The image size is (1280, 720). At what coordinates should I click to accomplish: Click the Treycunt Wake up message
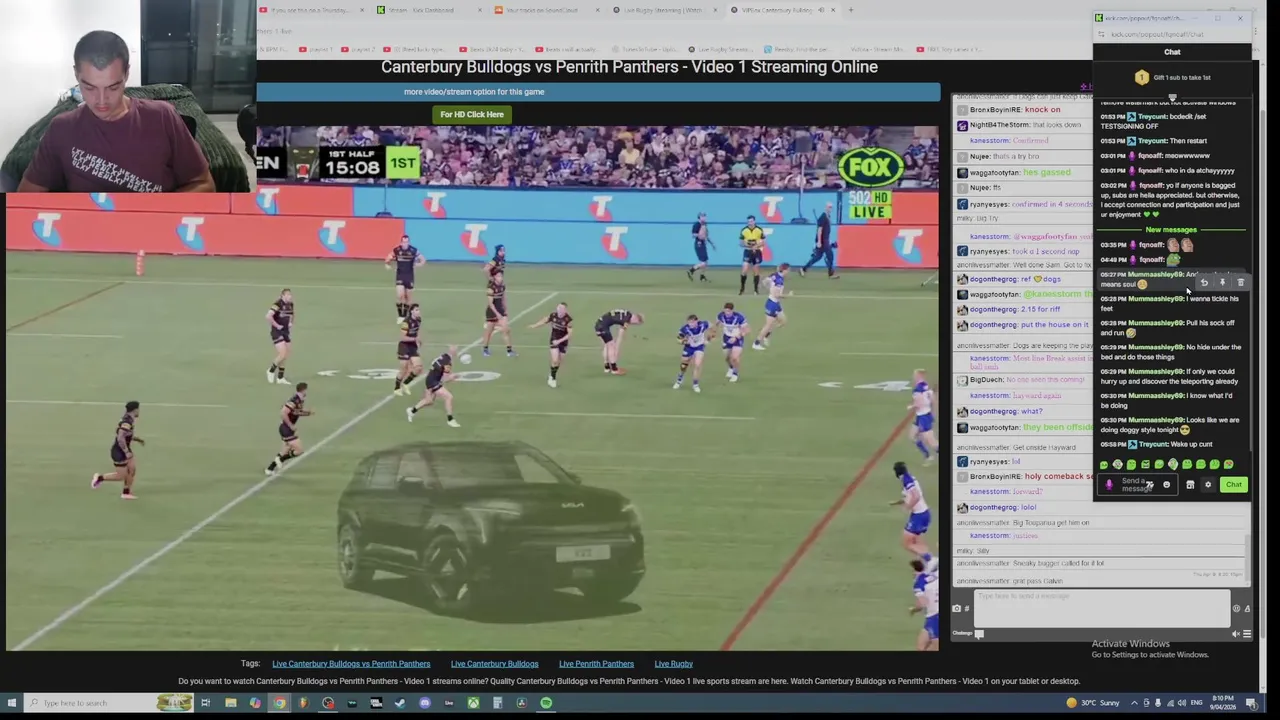point(1157,444)
